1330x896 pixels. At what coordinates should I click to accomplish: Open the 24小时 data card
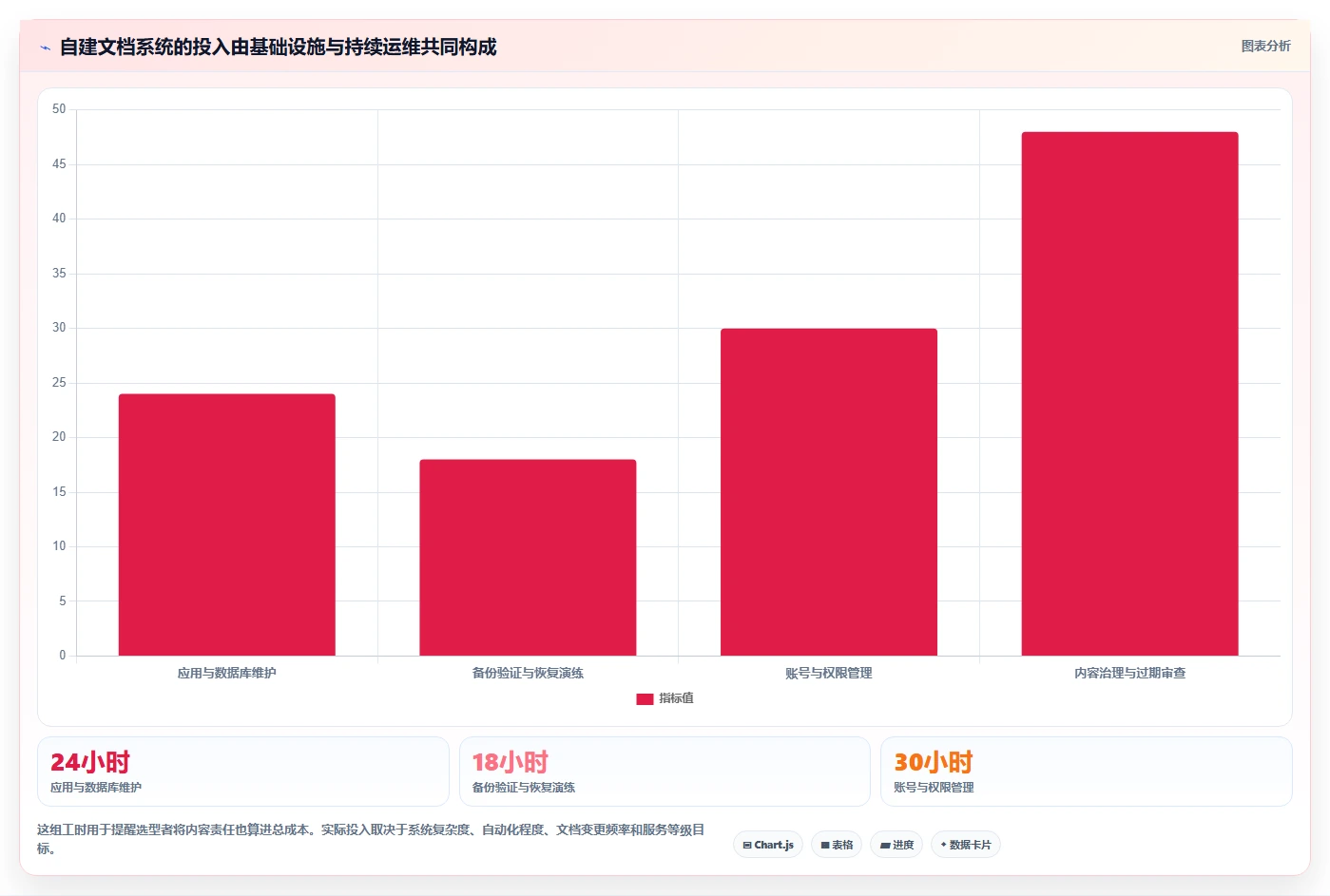point(243,772)
